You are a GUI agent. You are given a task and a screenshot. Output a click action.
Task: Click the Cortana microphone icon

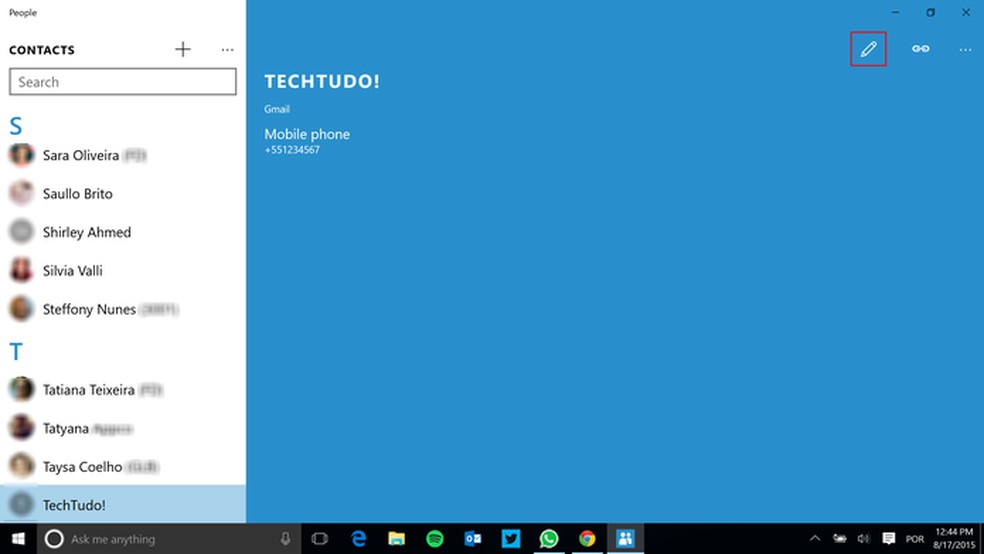point(286,538)
